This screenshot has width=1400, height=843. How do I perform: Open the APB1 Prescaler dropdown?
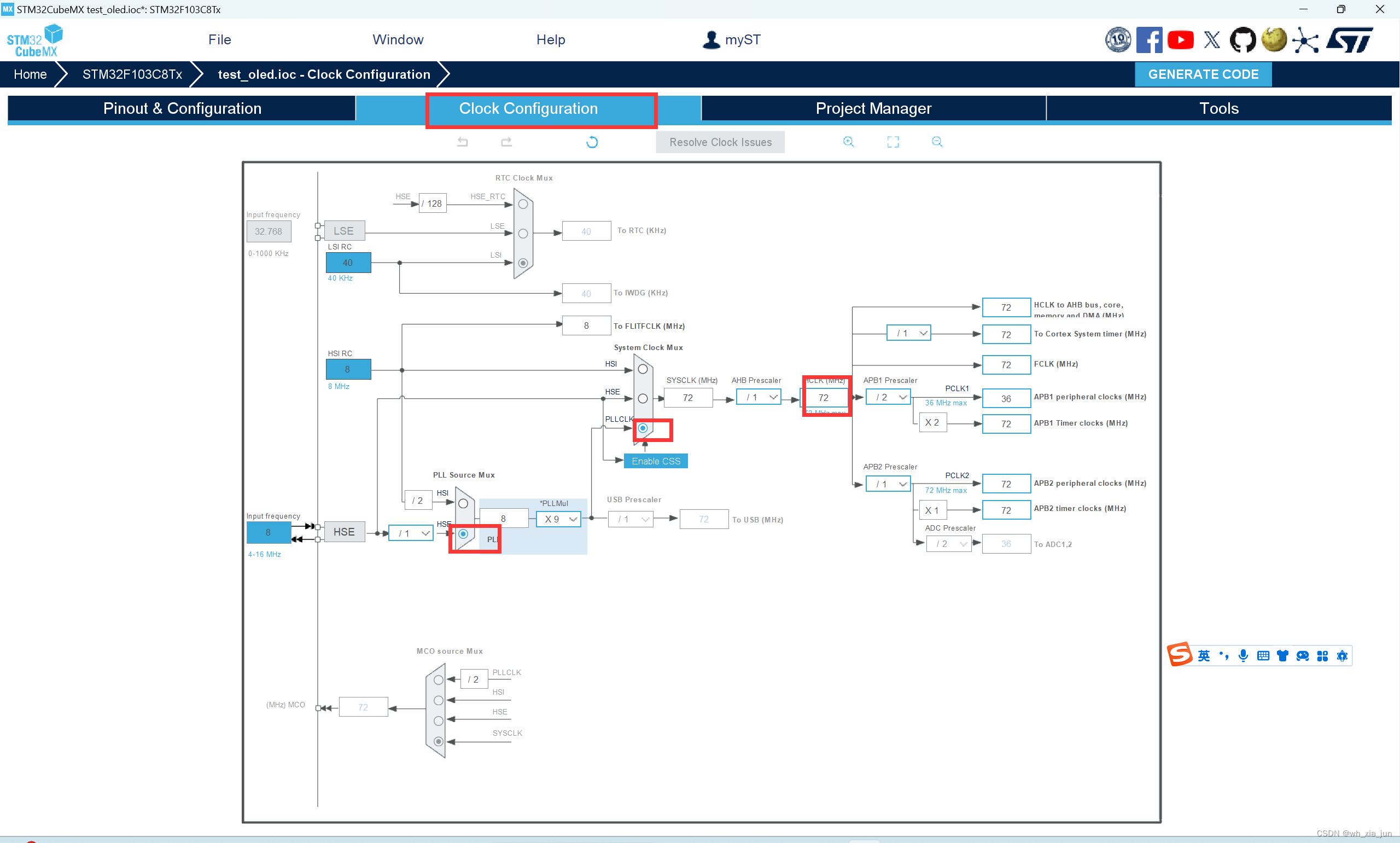889,397
